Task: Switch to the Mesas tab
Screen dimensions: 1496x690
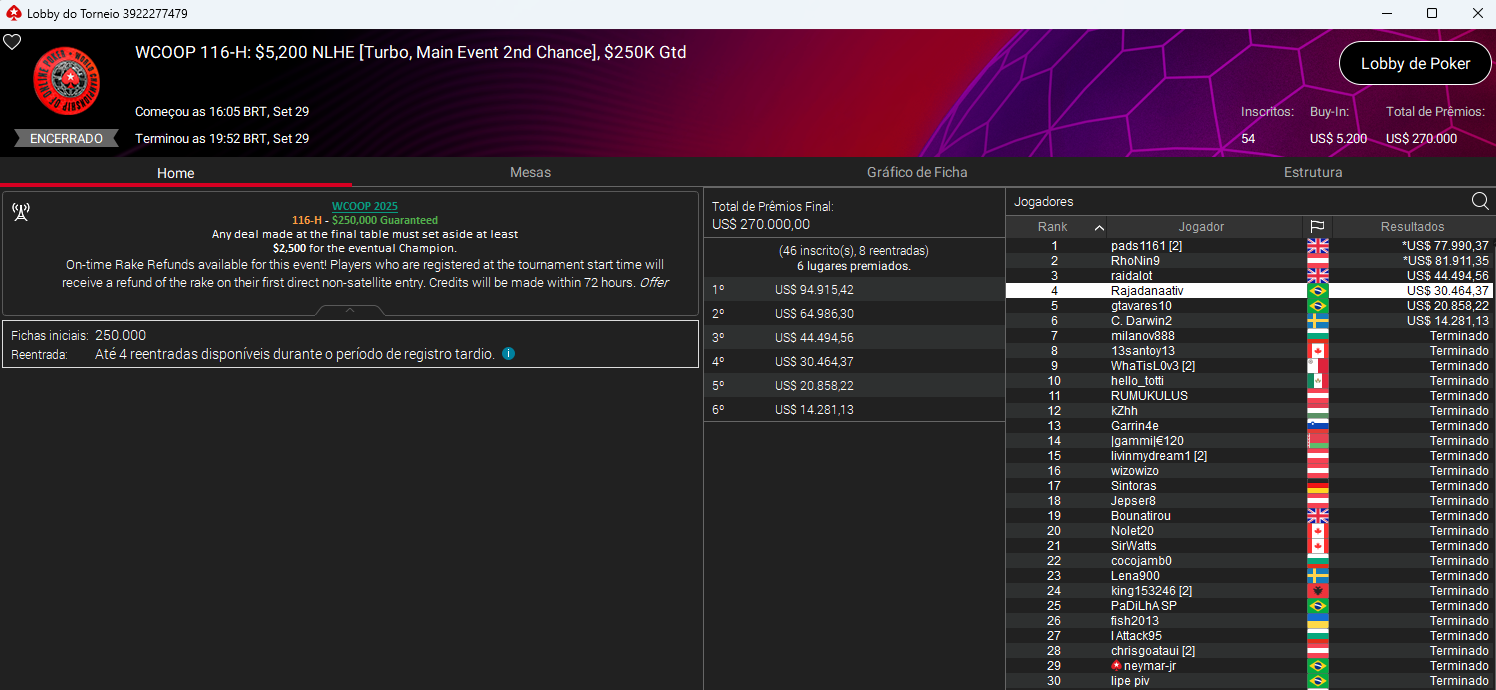Action: [530, 172]
